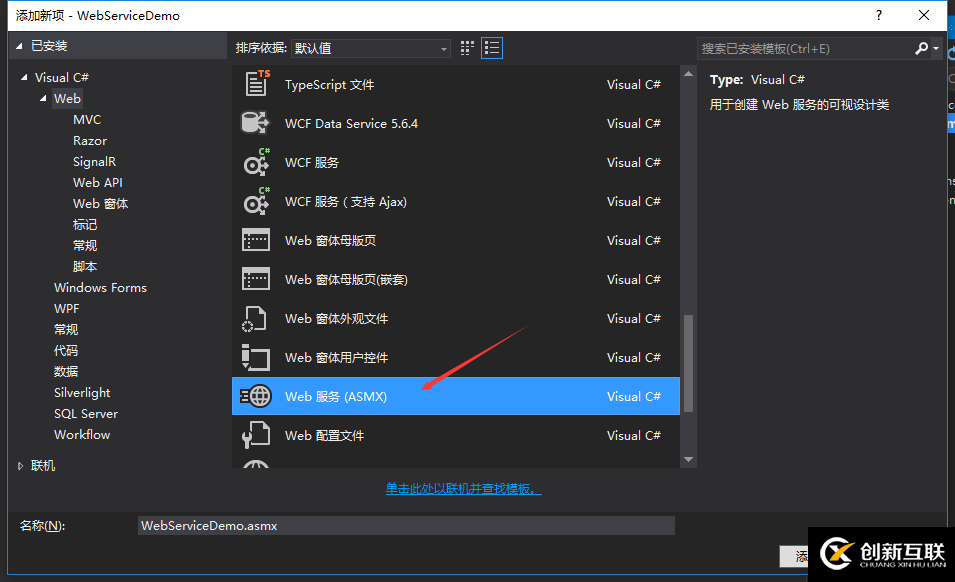Click the TypeScript 文件 template icon
The width and height of the screenshot is (955, 582).
255,84
